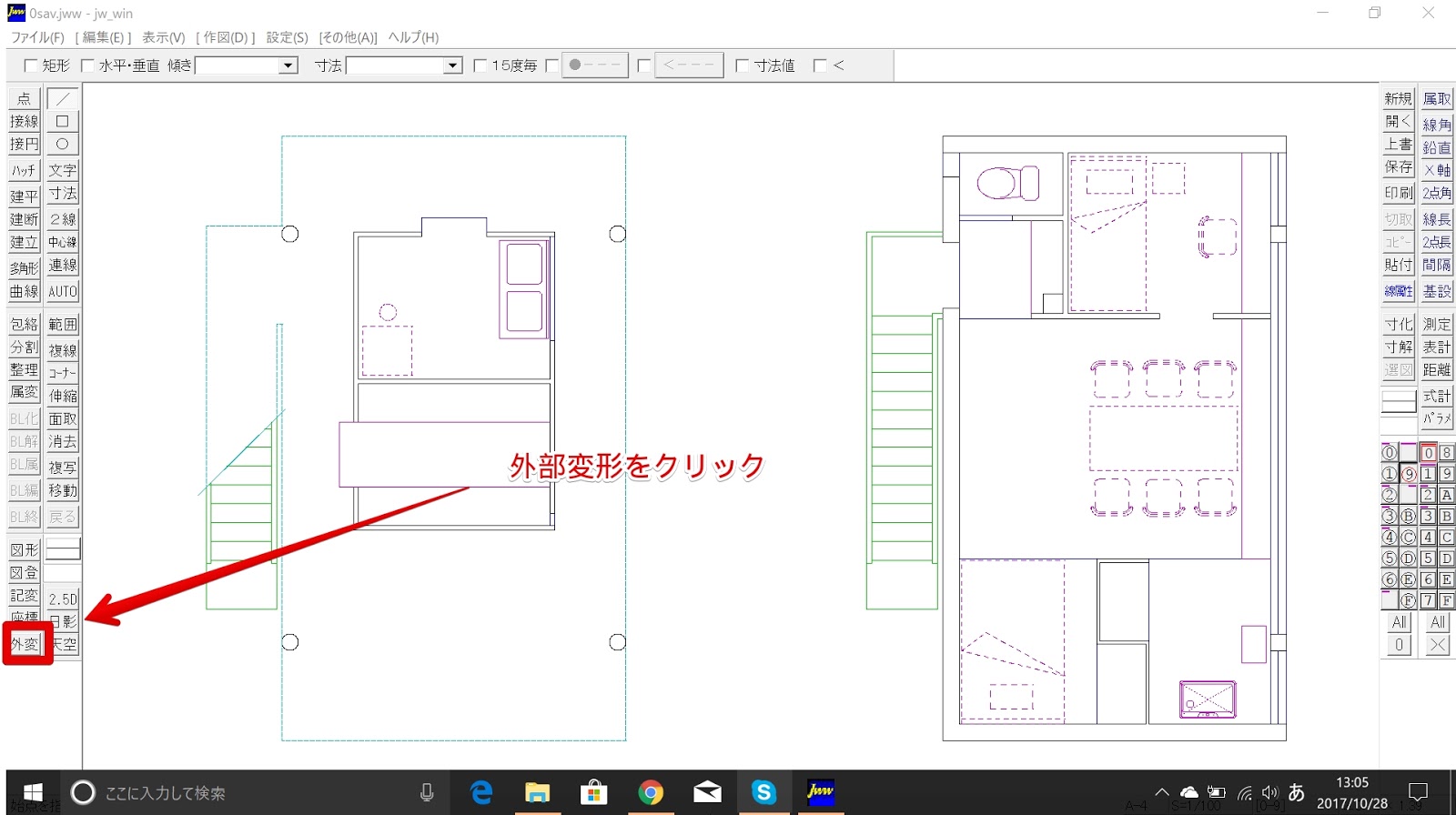The height and width of the screenshot is (815, 1456).
Task: Enable the 15度毎 checkbox
Action: coord(480,65)
